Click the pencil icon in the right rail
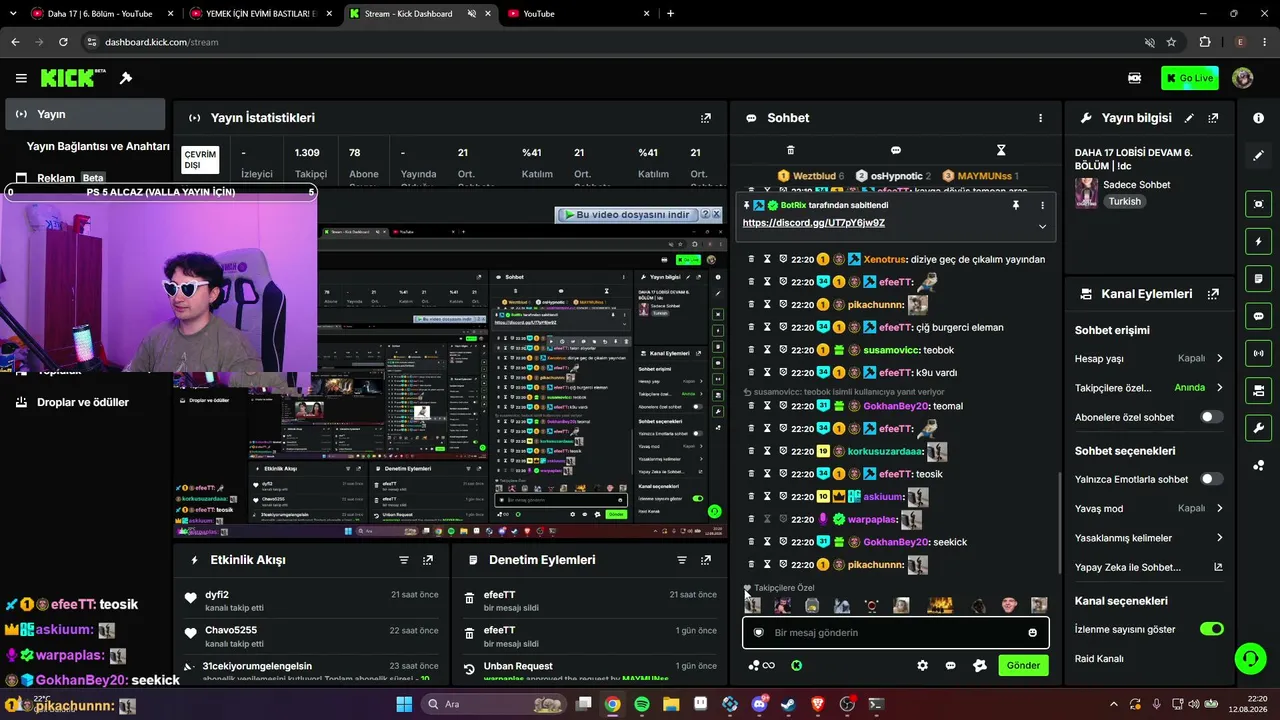 [1258, 156]
